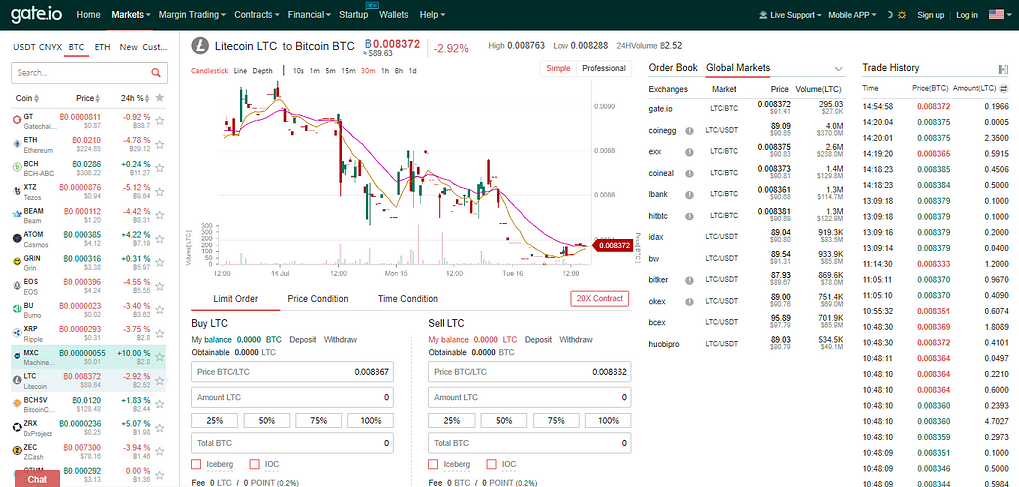Open the Chat button

pos(37,479)
